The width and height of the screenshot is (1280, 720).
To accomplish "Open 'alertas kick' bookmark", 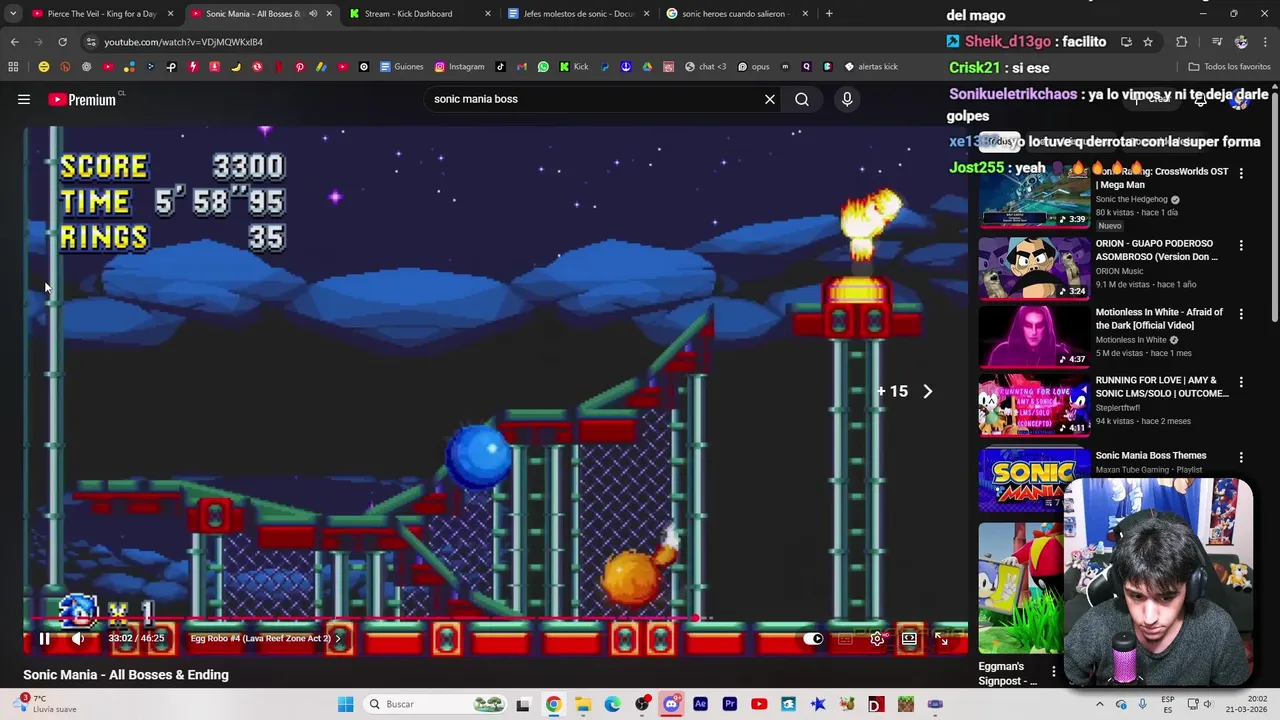I will 871,67.
